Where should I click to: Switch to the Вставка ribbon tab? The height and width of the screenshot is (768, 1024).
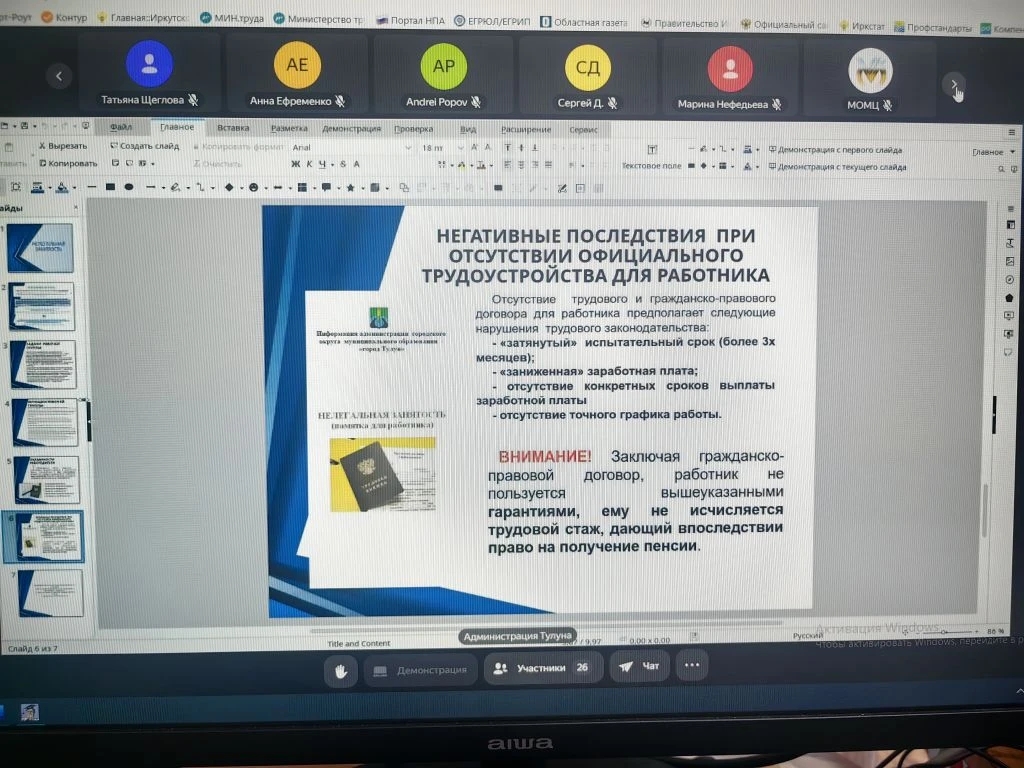[233, 128]
